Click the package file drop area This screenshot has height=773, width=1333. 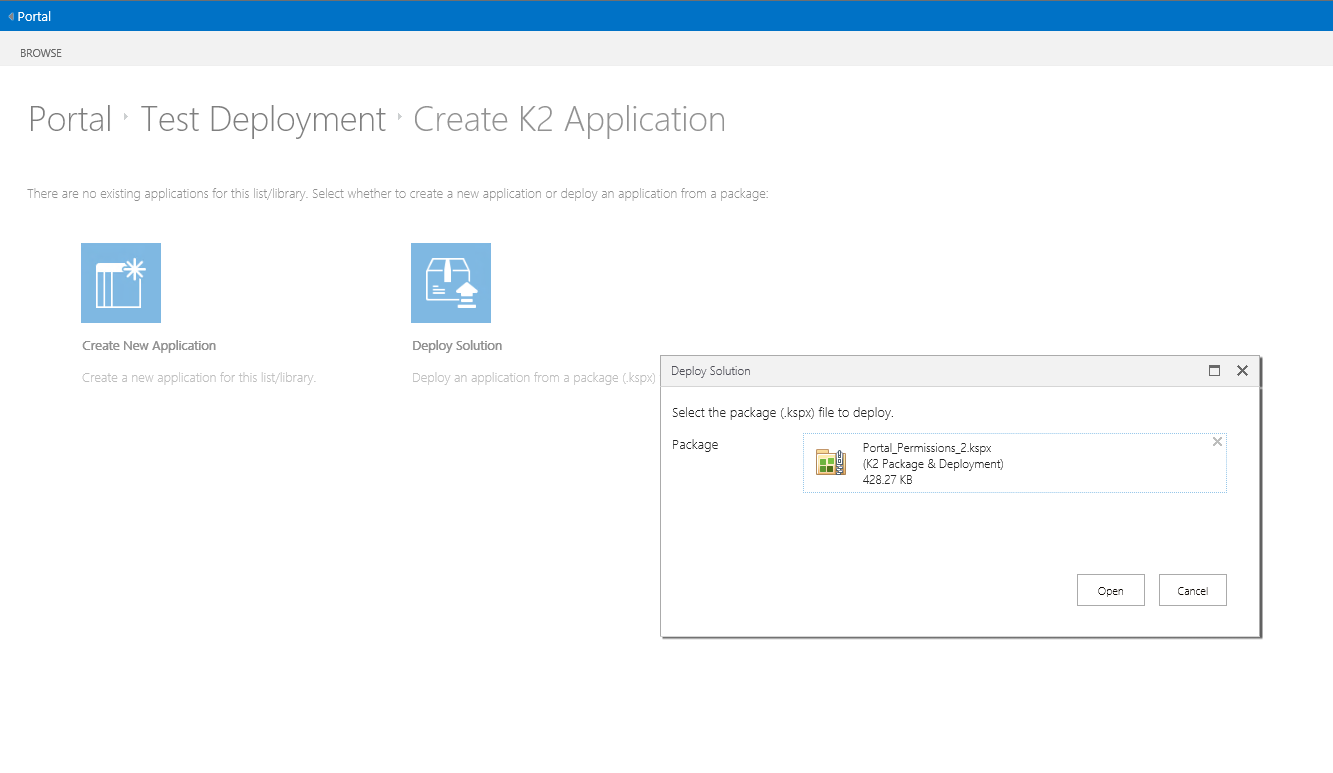(x=1015, y=463)
